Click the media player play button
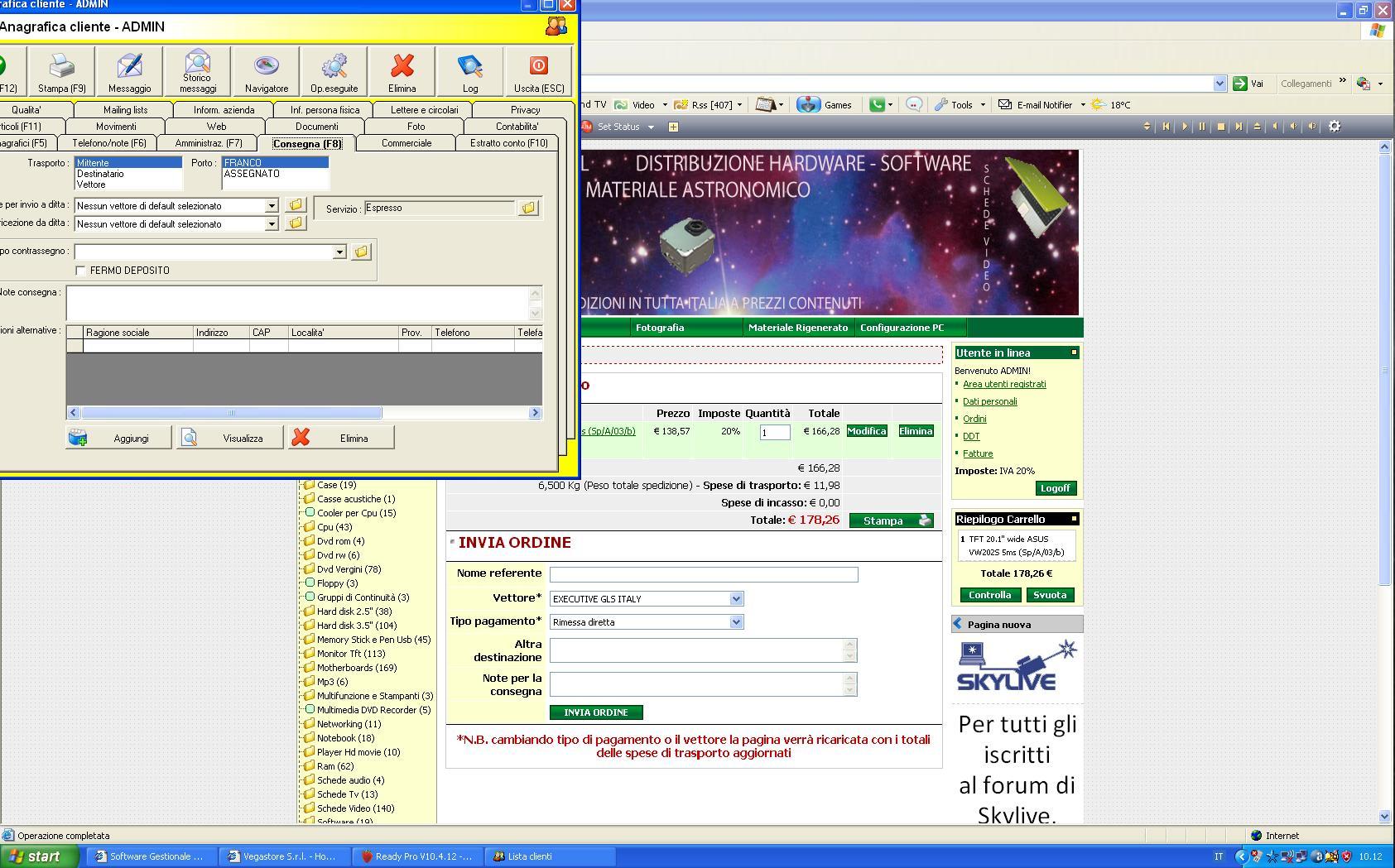 pyautogui.click(x=1184, y=127)
